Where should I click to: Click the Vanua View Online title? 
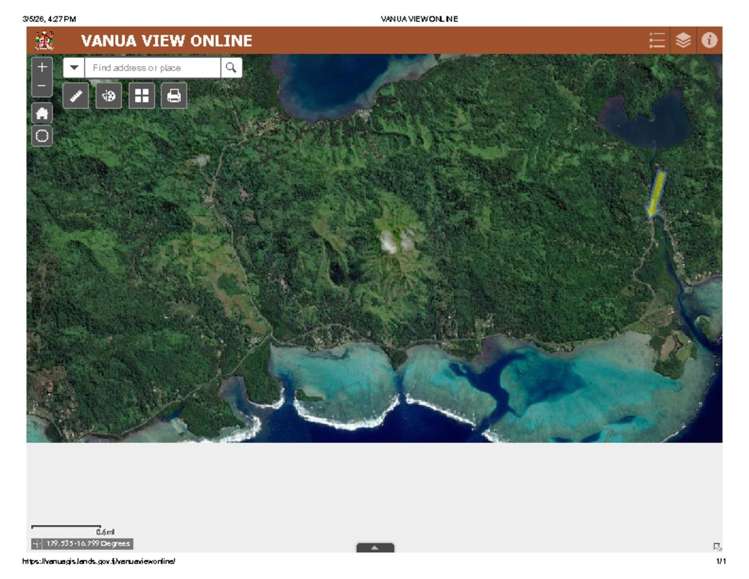click(x=166, y=41)
